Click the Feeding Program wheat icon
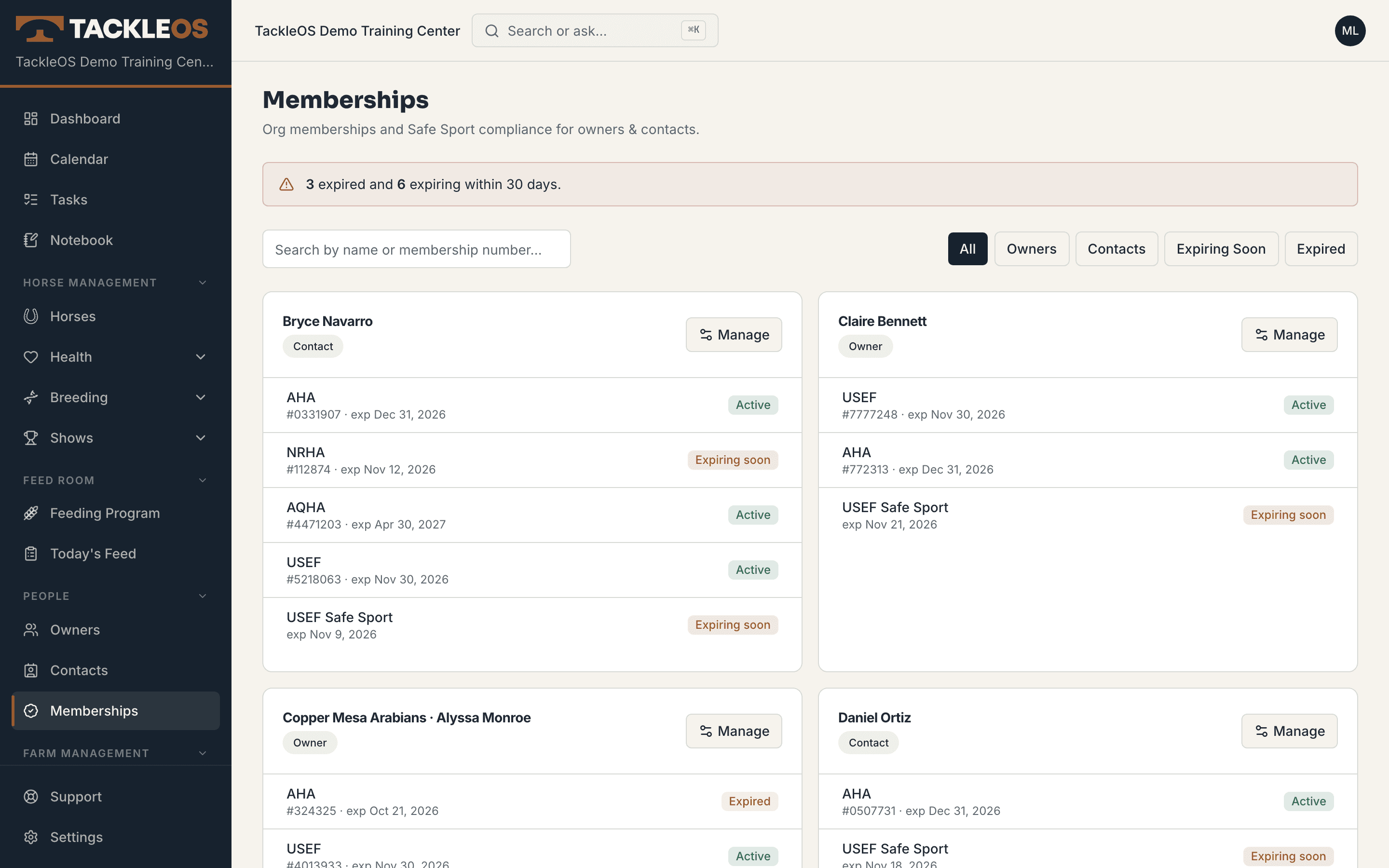The height and width of the screenshot is (868, 1389). (x=31, y=513)
